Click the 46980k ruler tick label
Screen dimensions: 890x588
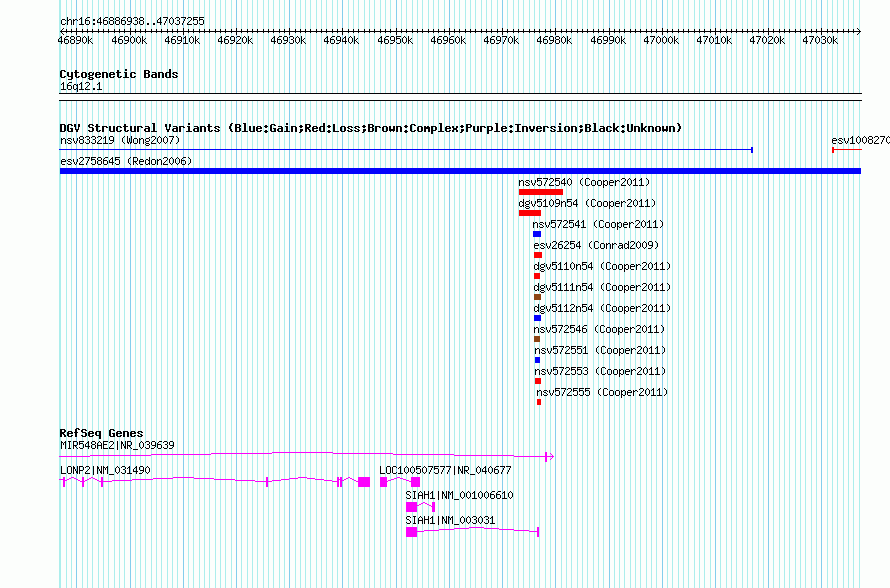554,40
